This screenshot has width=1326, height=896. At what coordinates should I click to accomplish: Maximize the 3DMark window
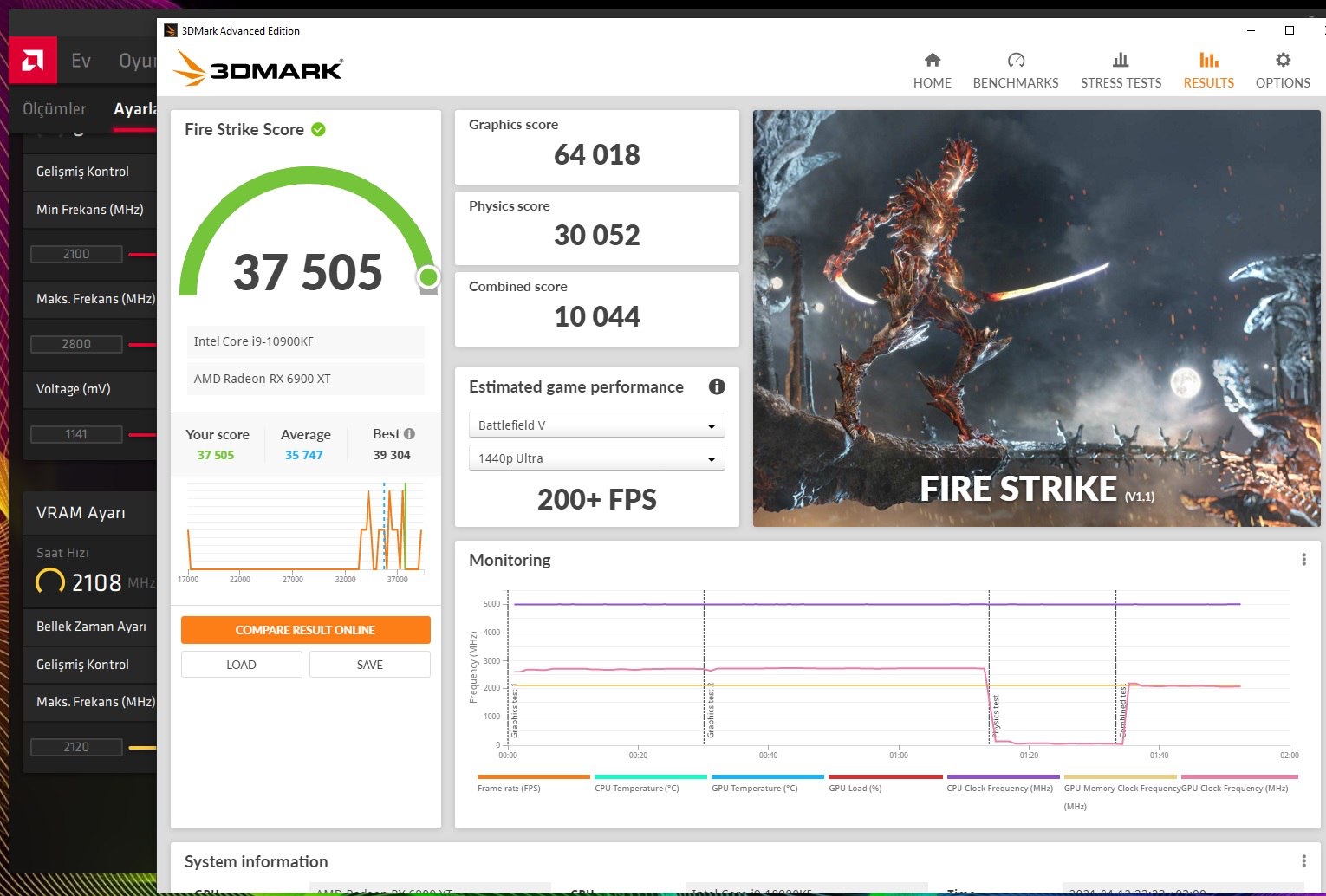coord(1289,30)
